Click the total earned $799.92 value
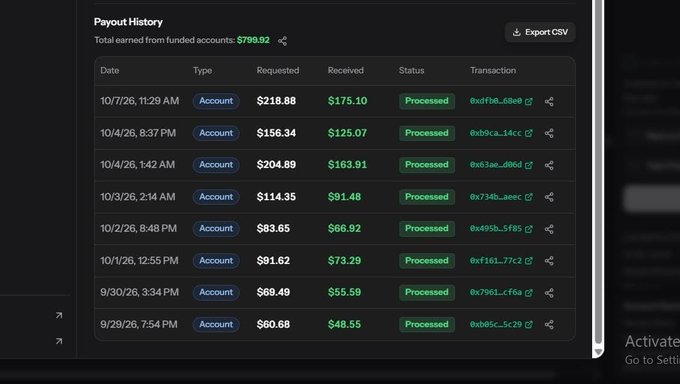680x384 pixels. [x=253, y=40]
